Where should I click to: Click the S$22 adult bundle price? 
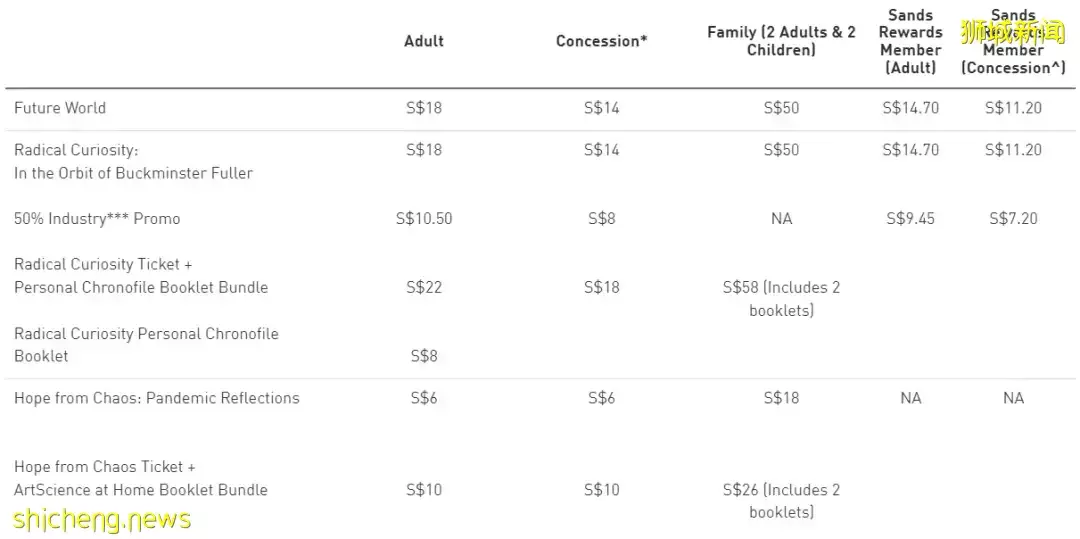point(424,287)
